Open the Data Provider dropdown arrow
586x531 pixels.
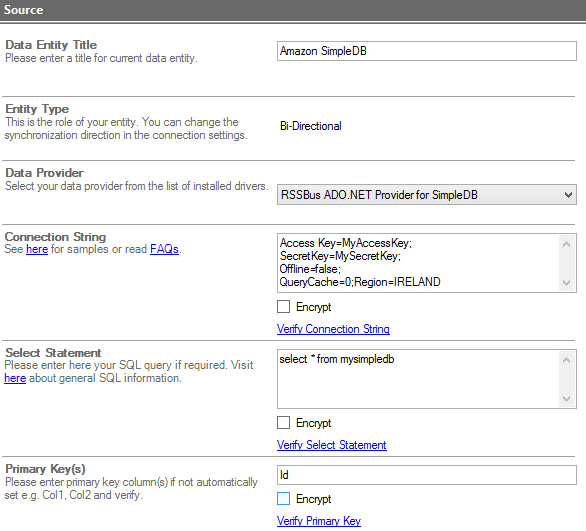point(568,195)
